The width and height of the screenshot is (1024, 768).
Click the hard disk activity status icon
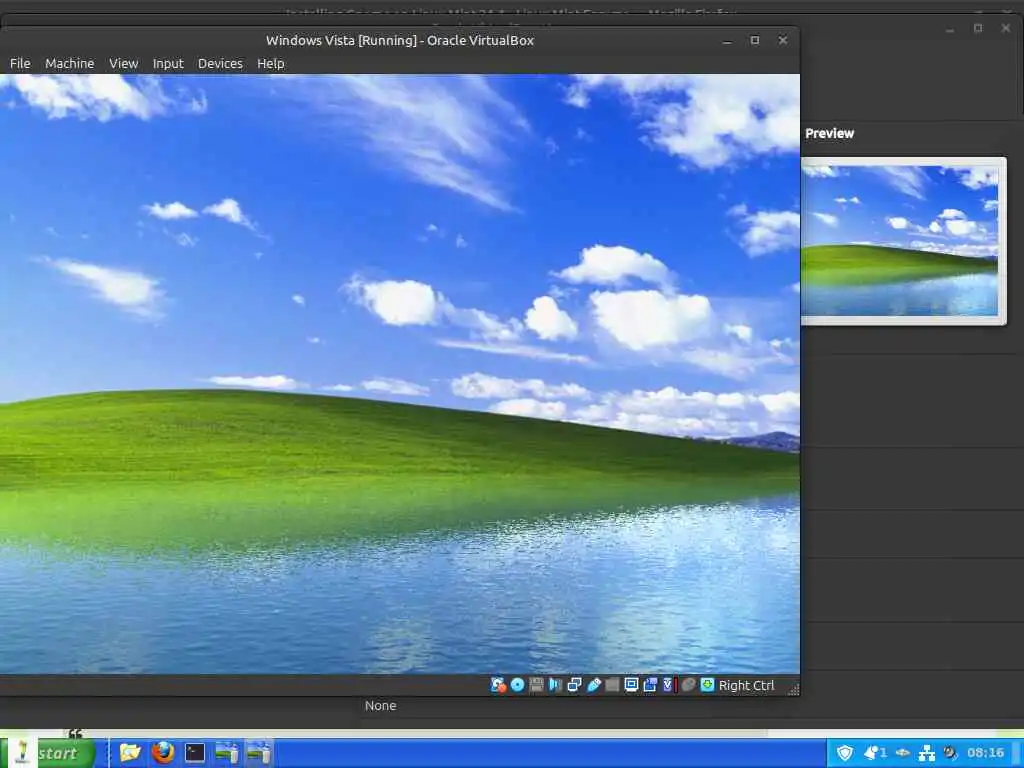pyautogui.click(x=498, y=685)
